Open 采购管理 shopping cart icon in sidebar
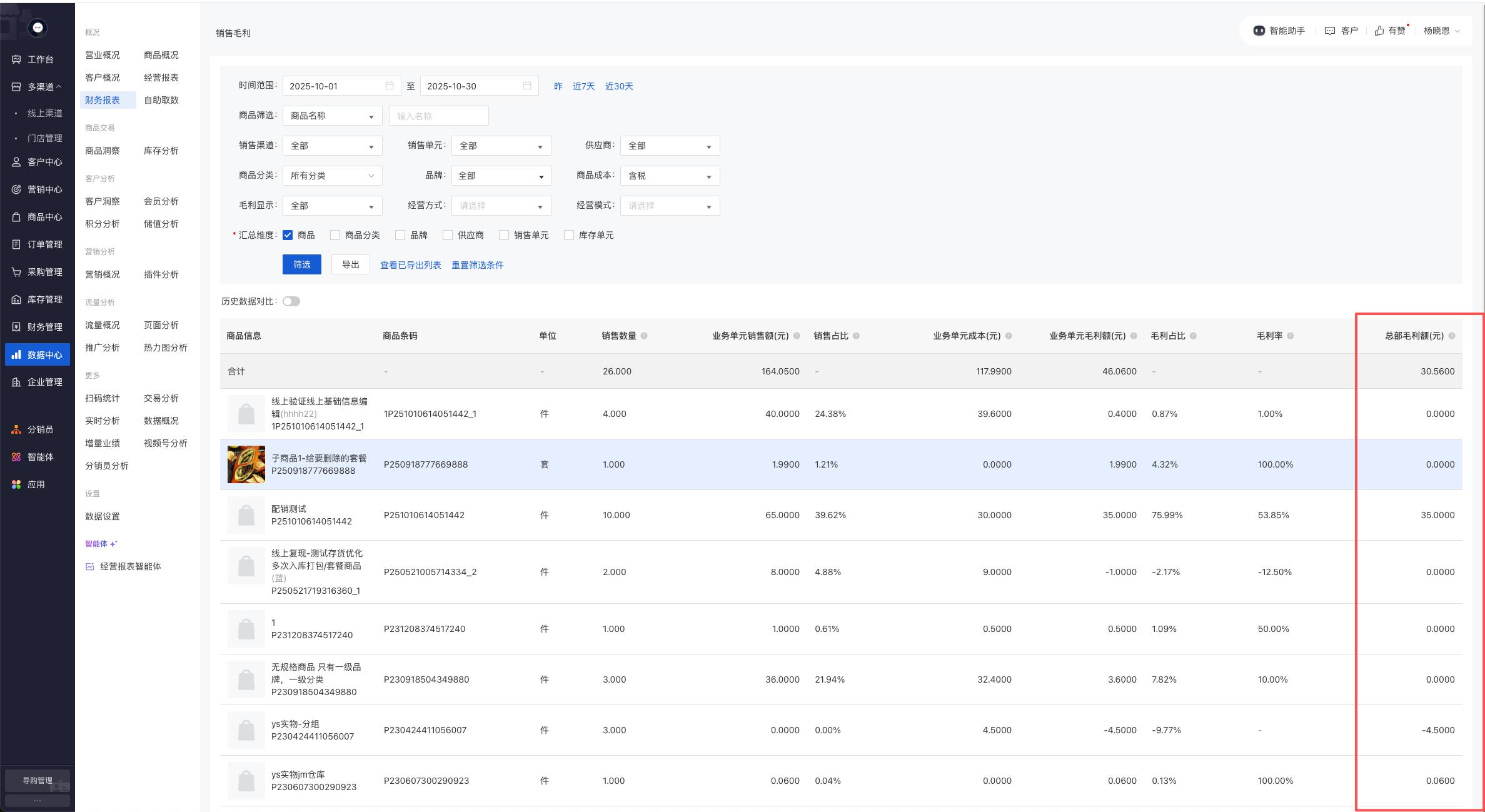Viewport: 1485px width, 812px height. [16, 272]
